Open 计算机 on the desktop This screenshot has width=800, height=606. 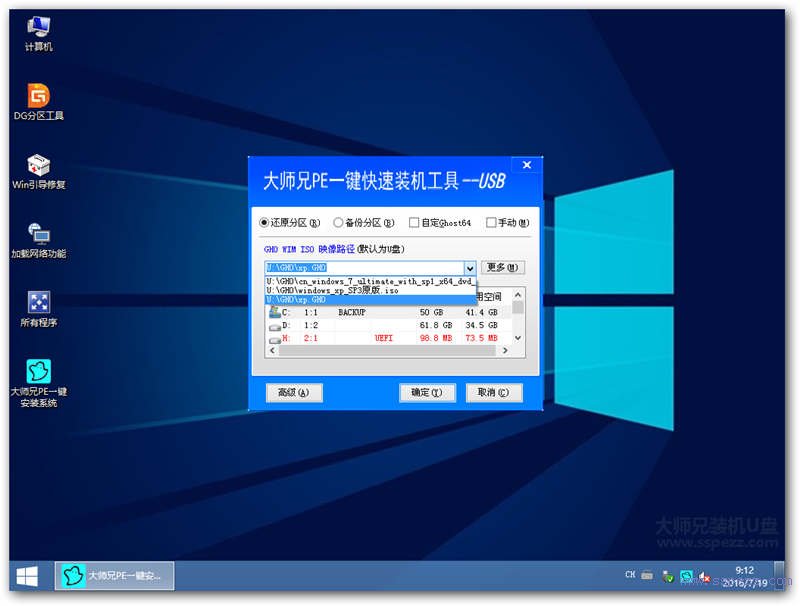pyautogui.click(x=36, y=28)
